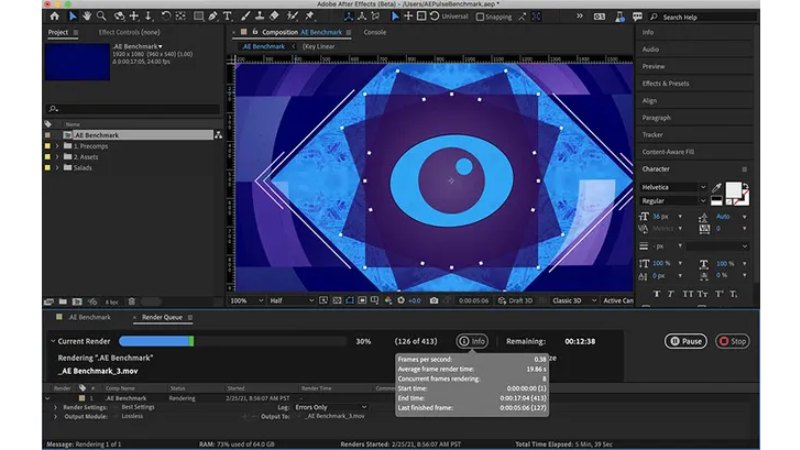Click the snapshot camera icon below viewer

tap(433, 300)
